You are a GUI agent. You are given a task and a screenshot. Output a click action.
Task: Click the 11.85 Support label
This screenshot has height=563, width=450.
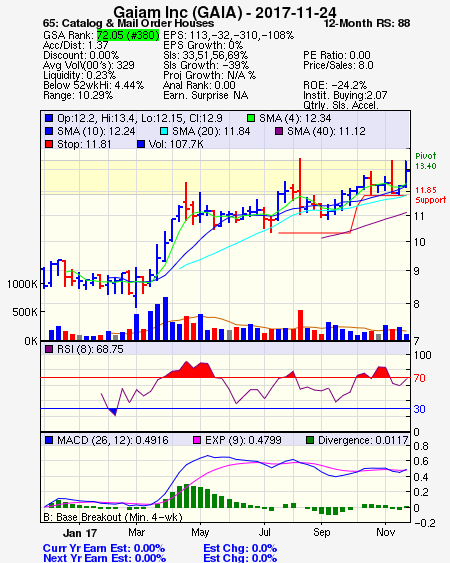tap(430, 195)
